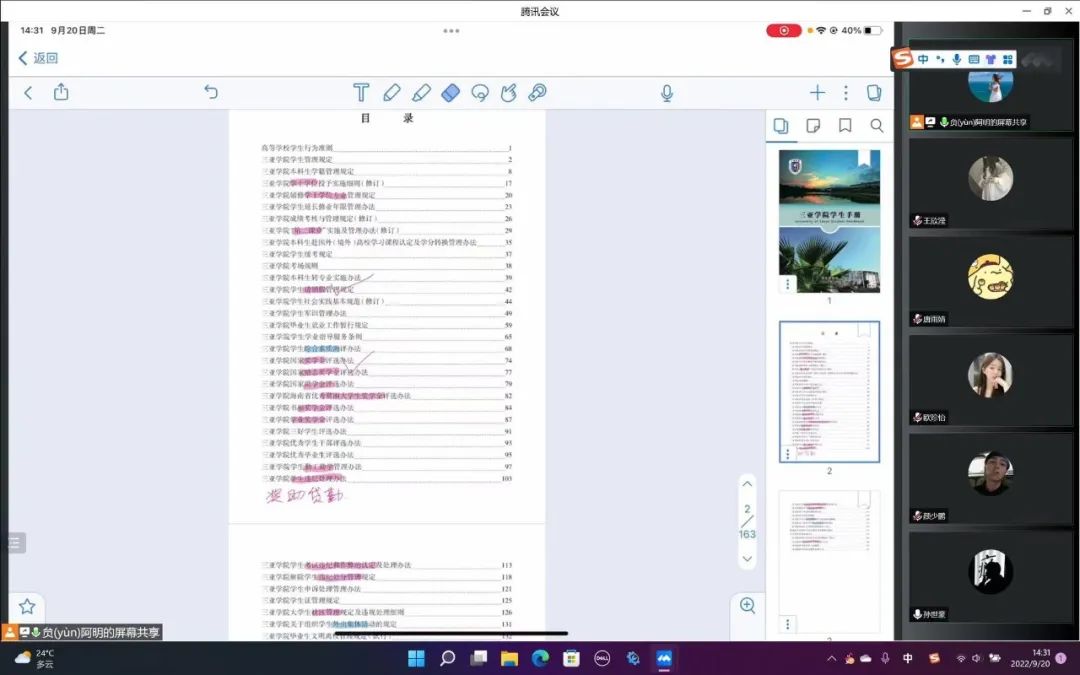Go to previous page with up chevron

pos(747,483)
